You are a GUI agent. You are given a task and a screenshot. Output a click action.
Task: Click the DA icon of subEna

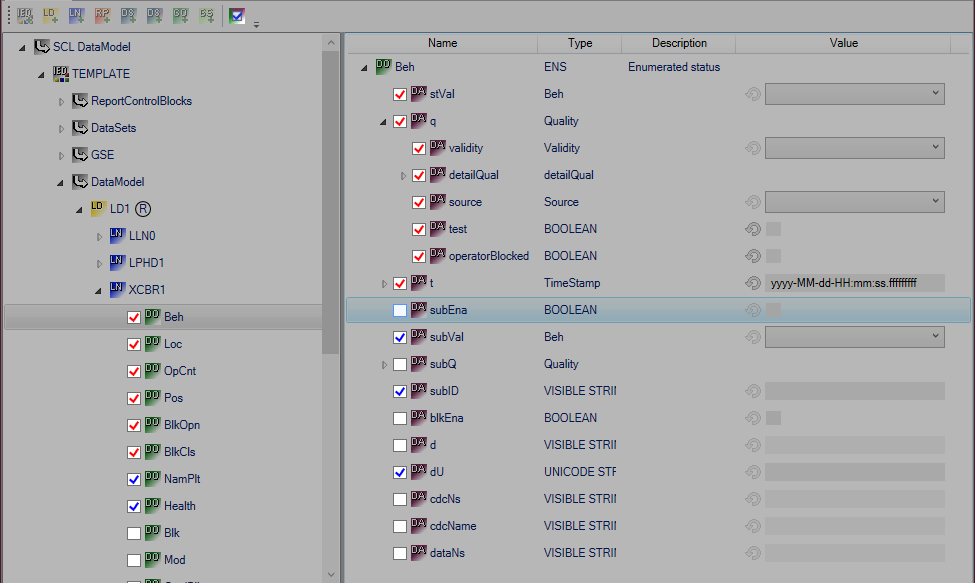tap(418, 309)
